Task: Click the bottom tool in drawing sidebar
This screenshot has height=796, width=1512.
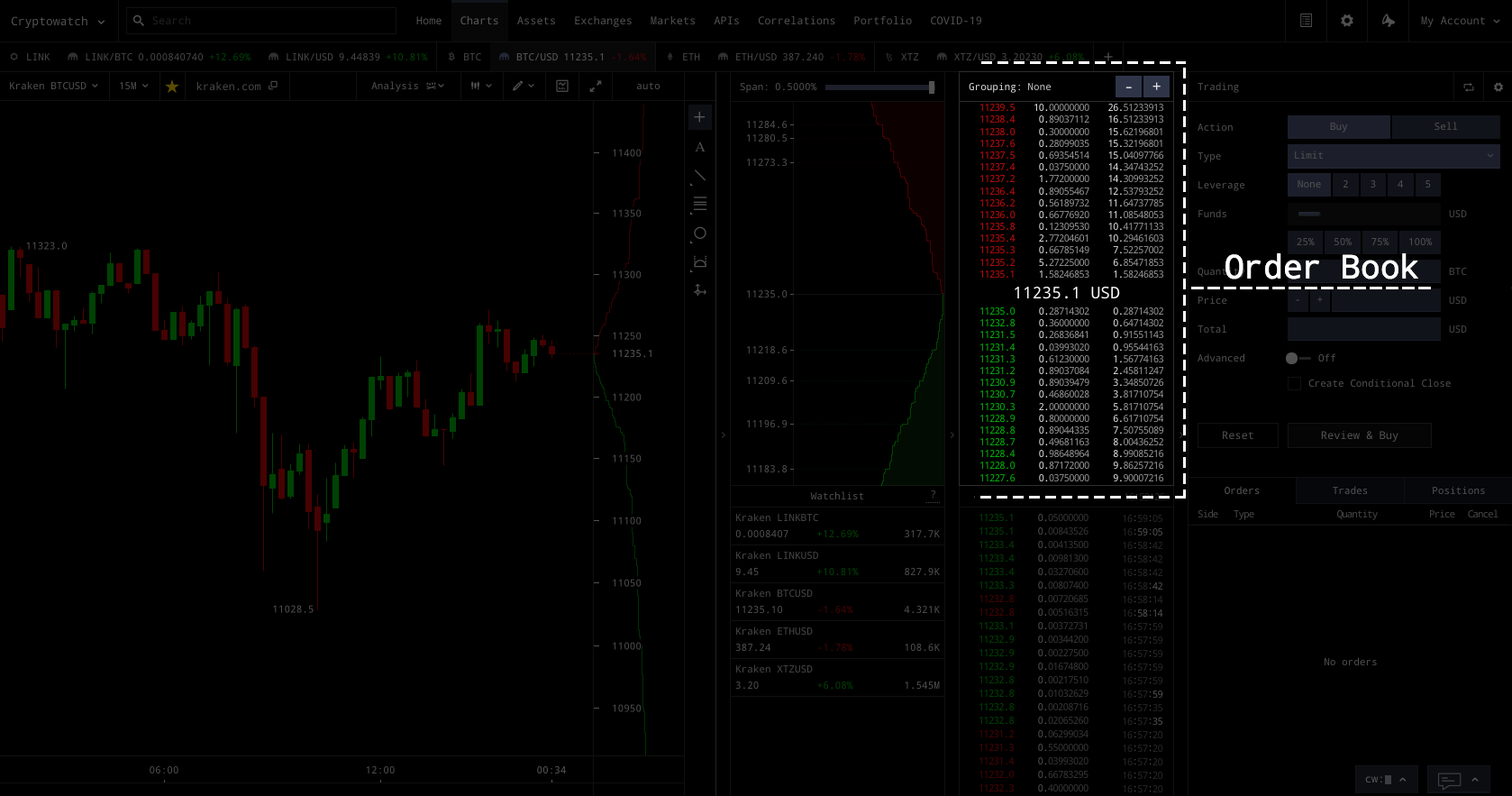Action: tap(700, 290)
